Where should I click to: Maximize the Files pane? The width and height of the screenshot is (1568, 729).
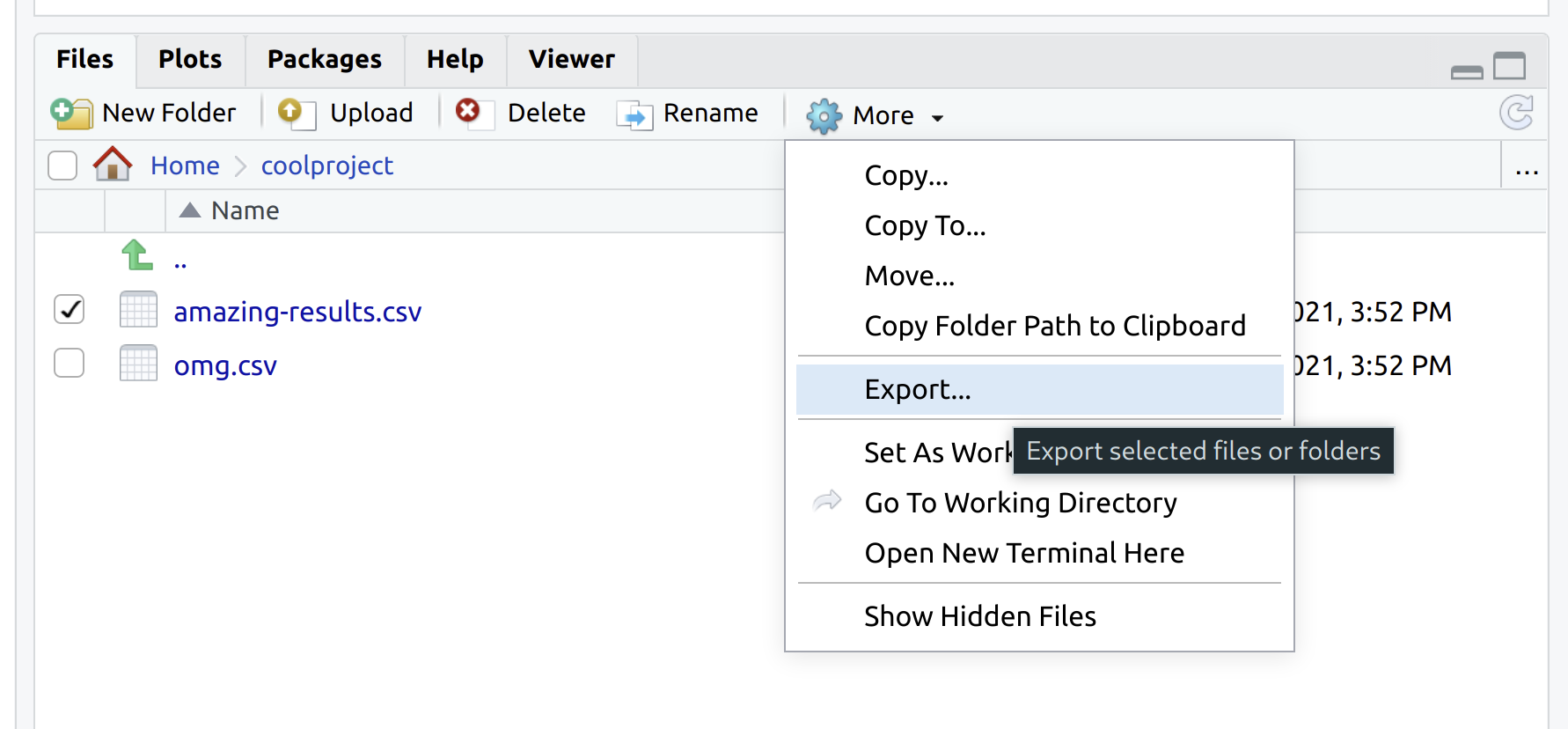tap(1510, 66)
